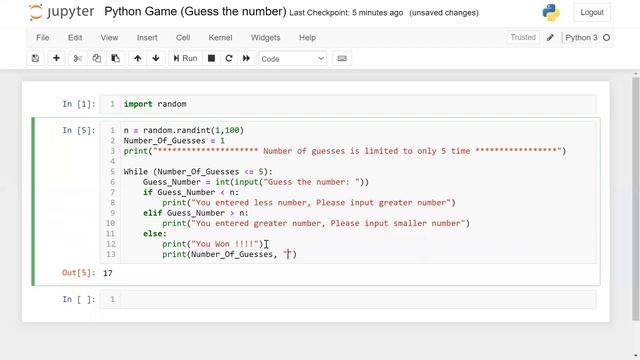Open the View menu
640x360 pixels.
click(109, 38)
